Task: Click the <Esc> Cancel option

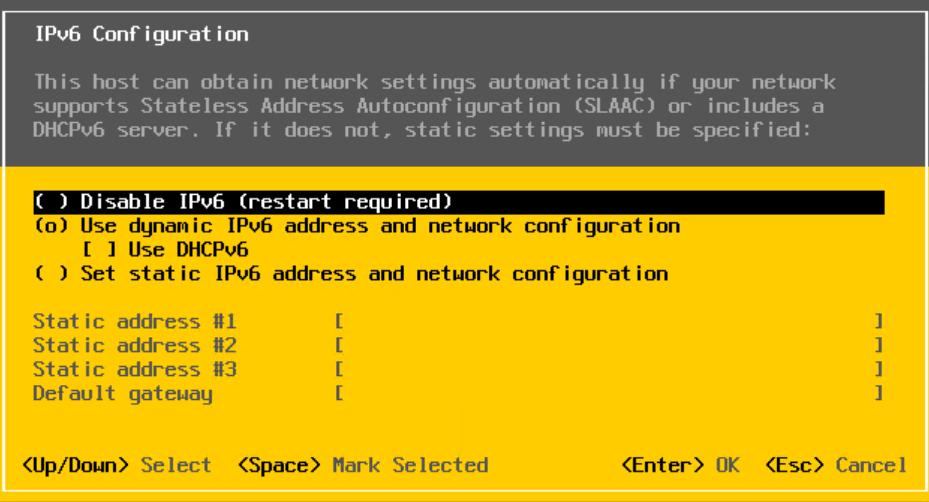Action: (x=836, y=465)
